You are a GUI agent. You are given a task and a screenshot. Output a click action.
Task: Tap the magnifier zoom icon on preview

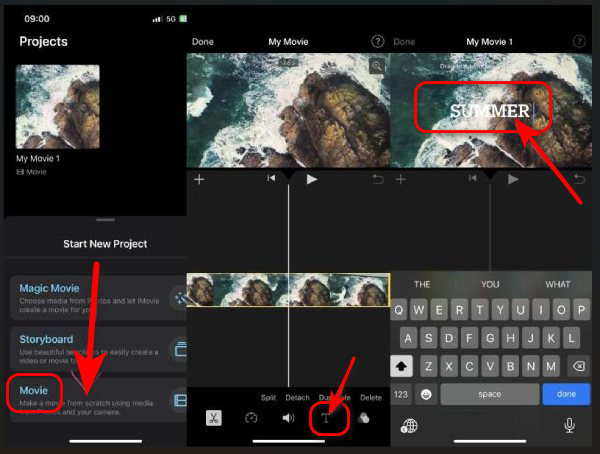point(377,66)
